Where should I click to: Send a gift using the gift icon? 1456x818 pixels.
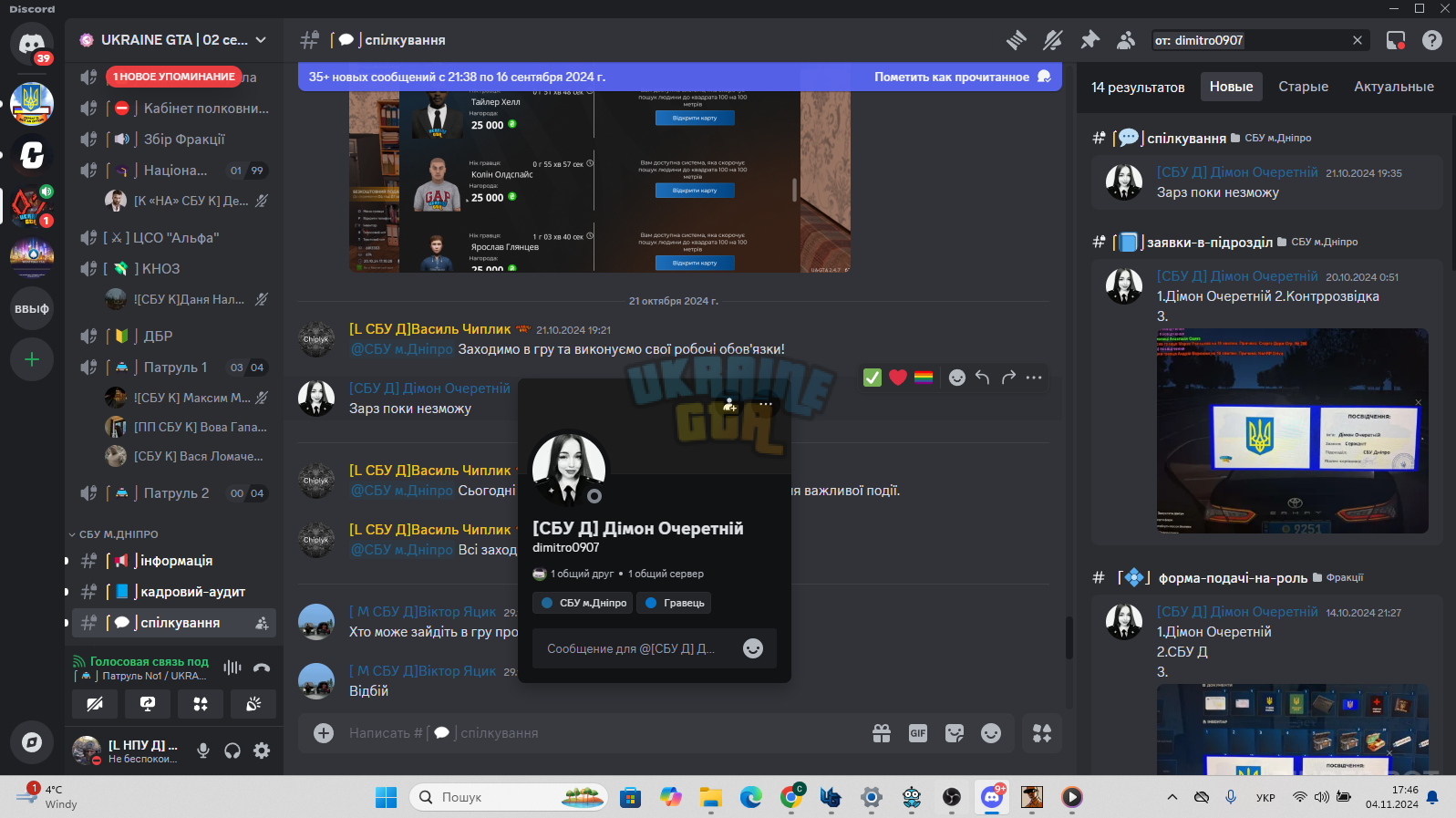tap(882, 733)
